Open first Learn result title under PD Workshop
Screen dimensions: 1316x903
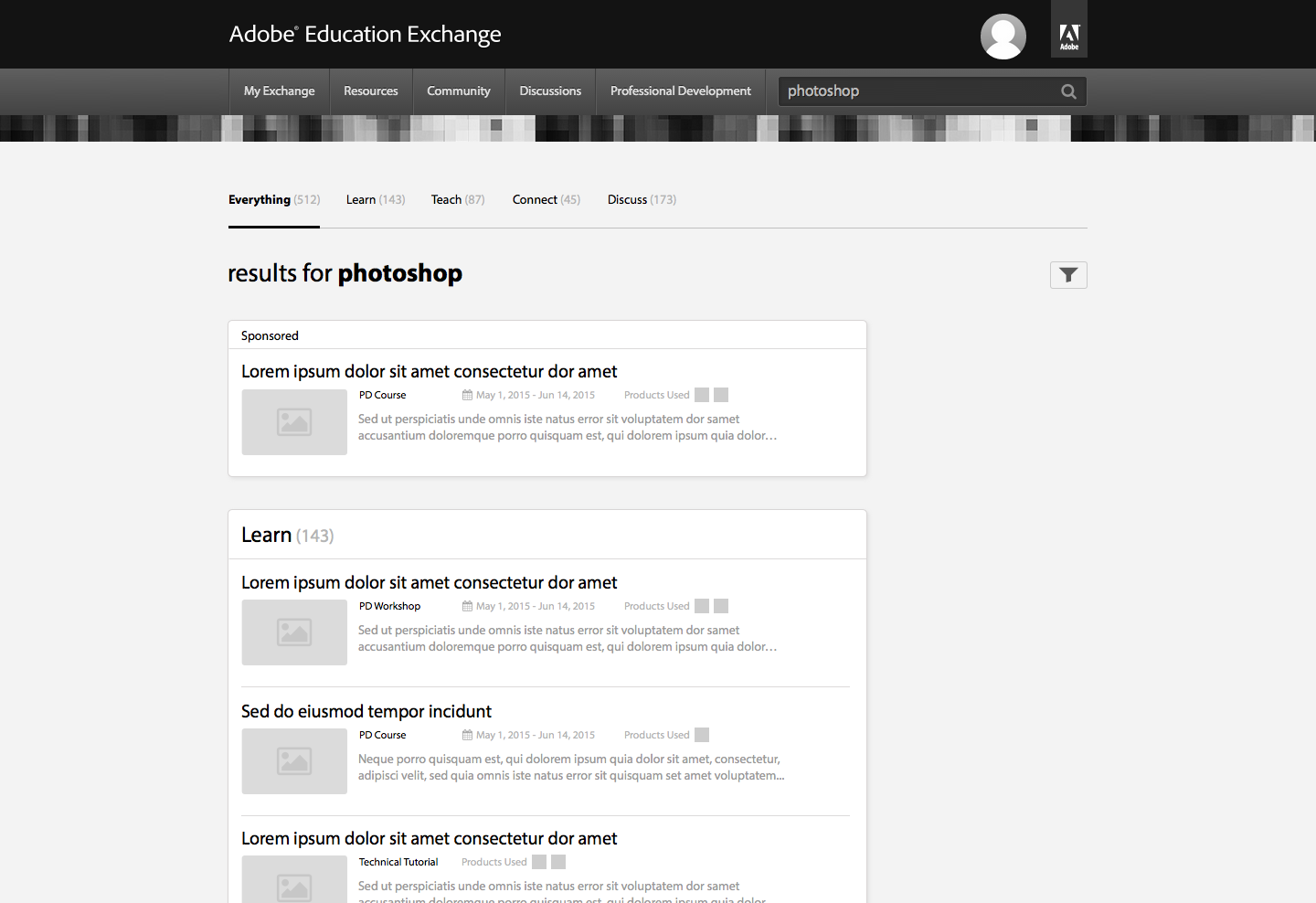tap(430, 582)
